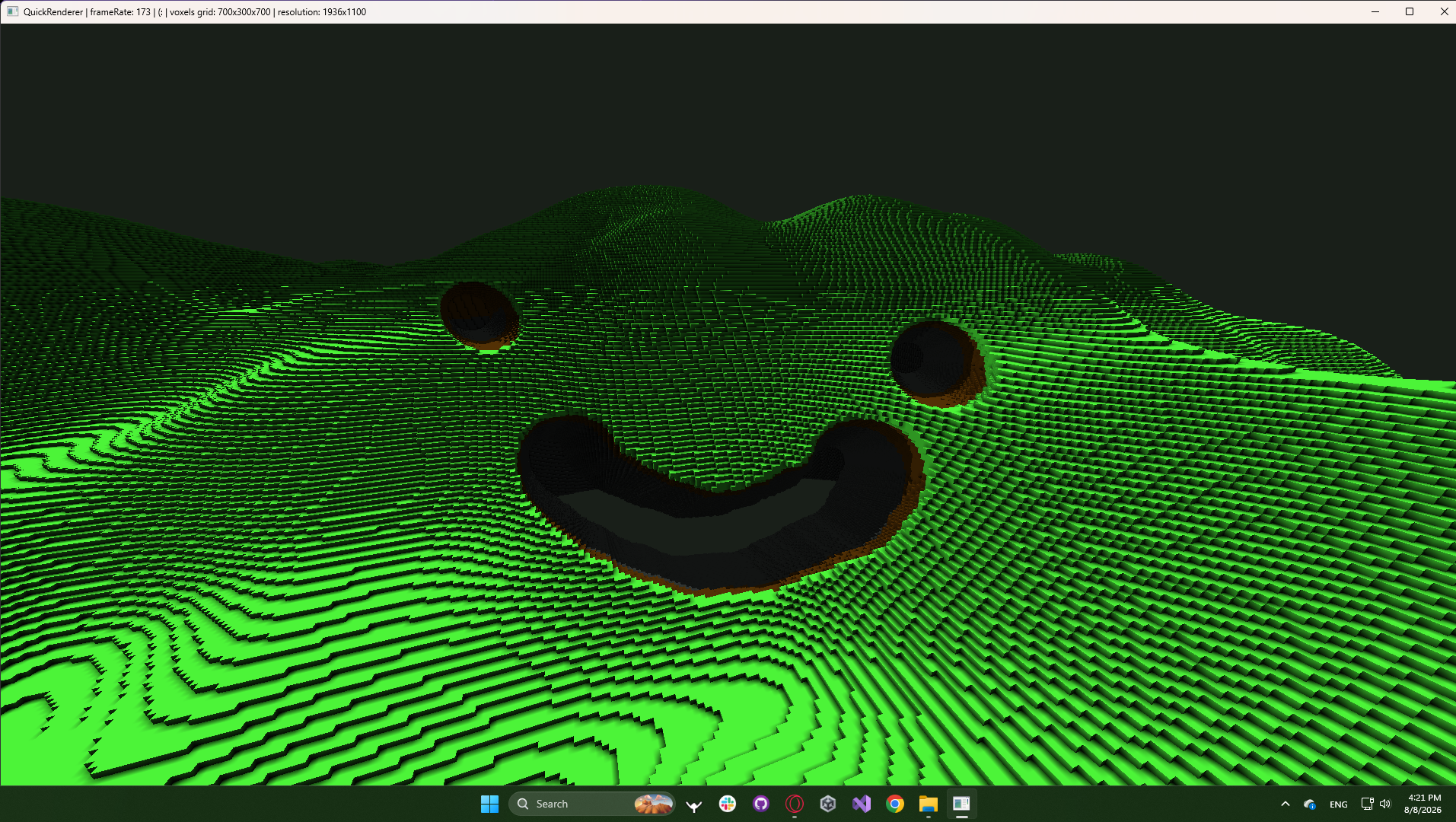Maximize the QuickRenderer window
1456x822 pixels.
(x=1410, y=11)
